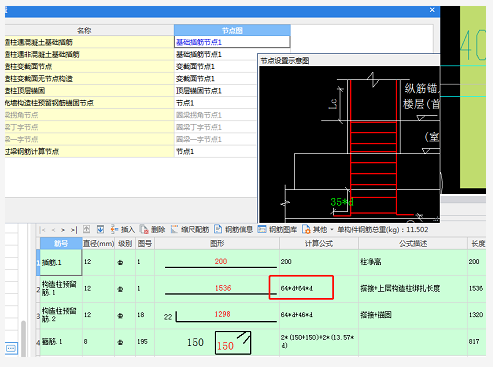Click the 节点设置示意图 diagram preview
The image size is (493, 367).
click(350, 144)
